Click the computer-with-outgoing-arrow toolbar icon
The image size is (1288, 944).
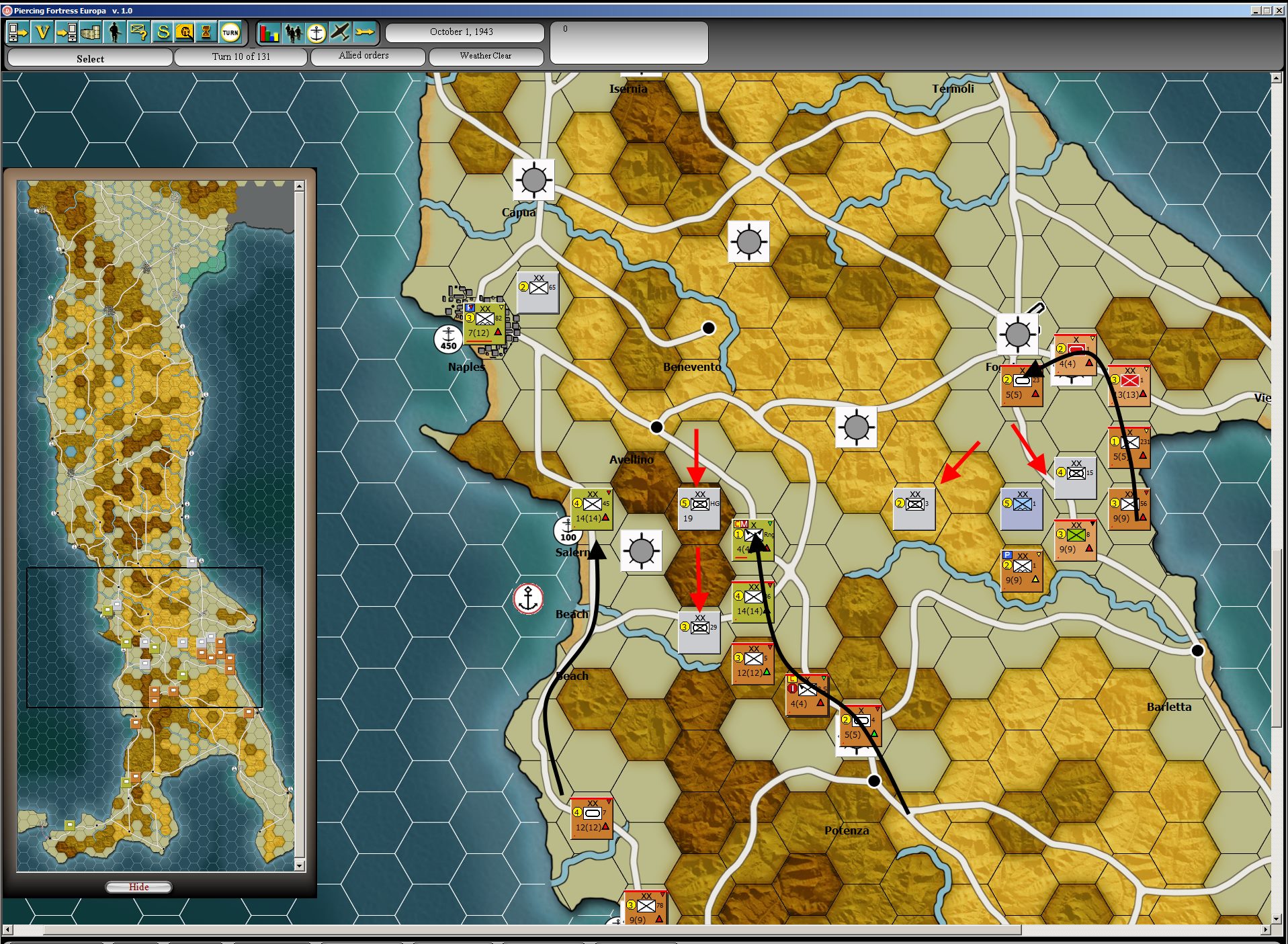point(17,32)
